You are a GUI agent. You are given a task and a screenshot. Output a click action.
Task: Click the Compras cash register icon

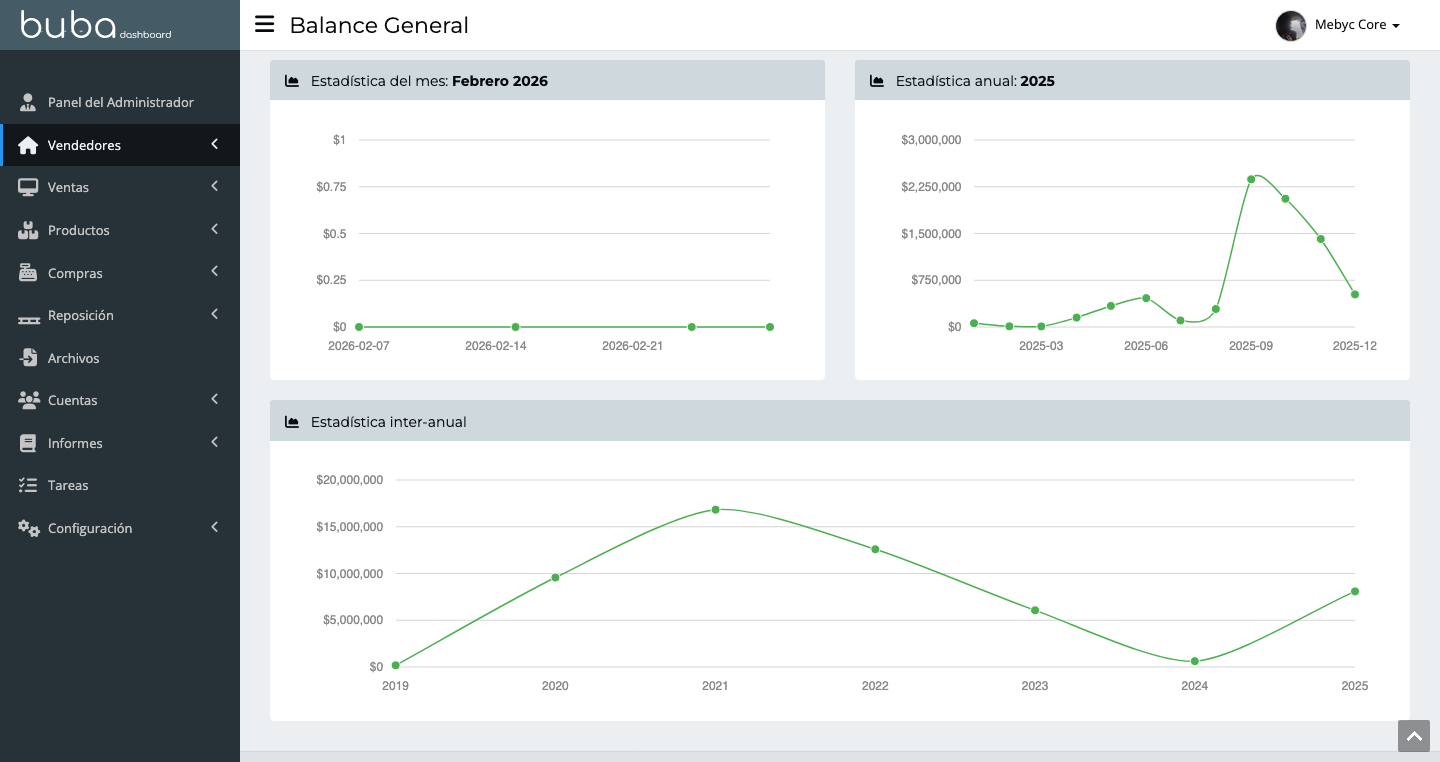tap(28, 273)
